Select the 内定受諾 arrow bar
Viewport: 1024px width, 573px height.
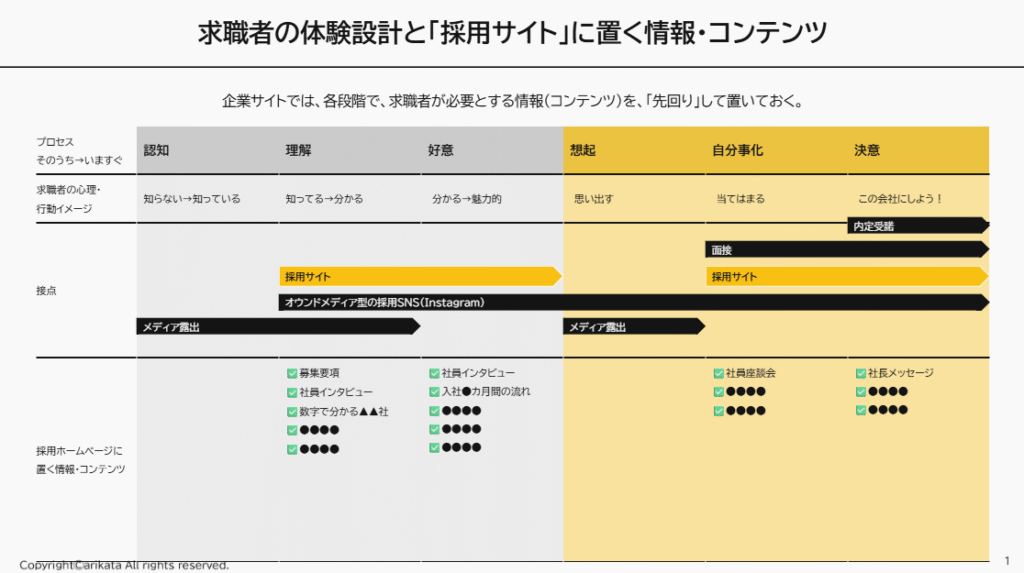917,226
